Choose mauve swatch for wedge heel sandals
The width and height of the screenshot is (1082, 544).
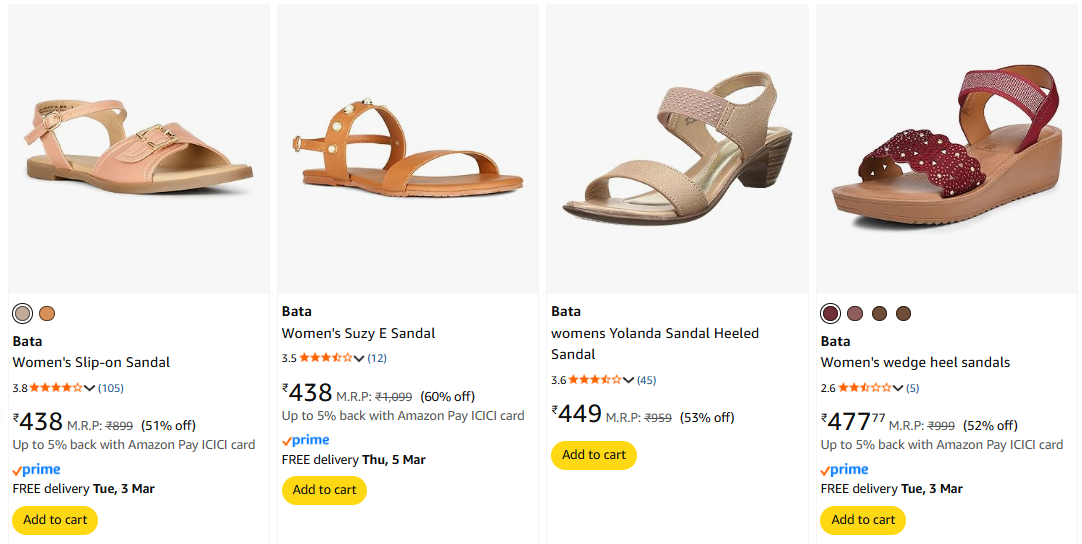(x=855, y=314)
